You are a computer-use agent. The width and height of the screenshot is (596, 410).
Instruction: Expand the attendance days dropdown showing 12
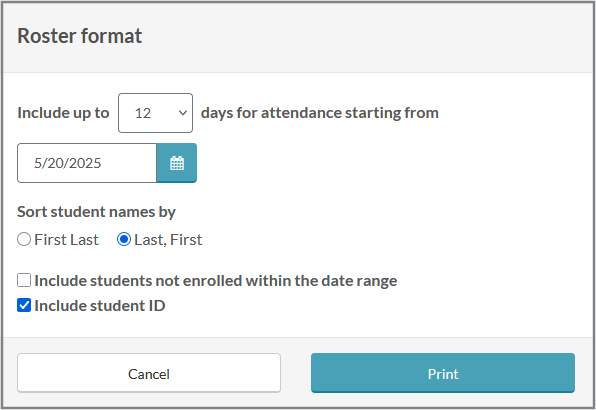point(155,113)
